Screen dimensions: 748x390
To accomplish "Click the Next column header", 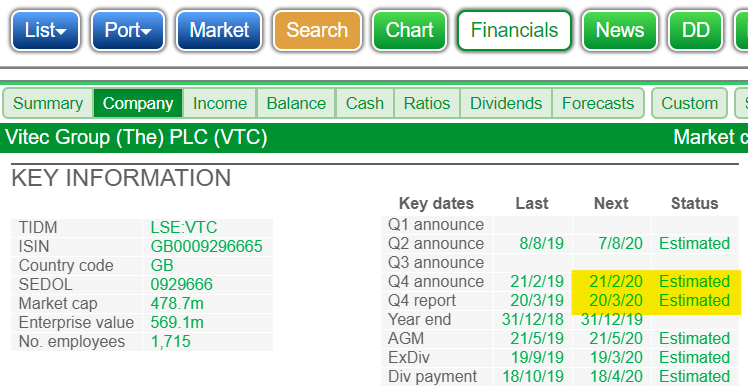I will 611,204.
